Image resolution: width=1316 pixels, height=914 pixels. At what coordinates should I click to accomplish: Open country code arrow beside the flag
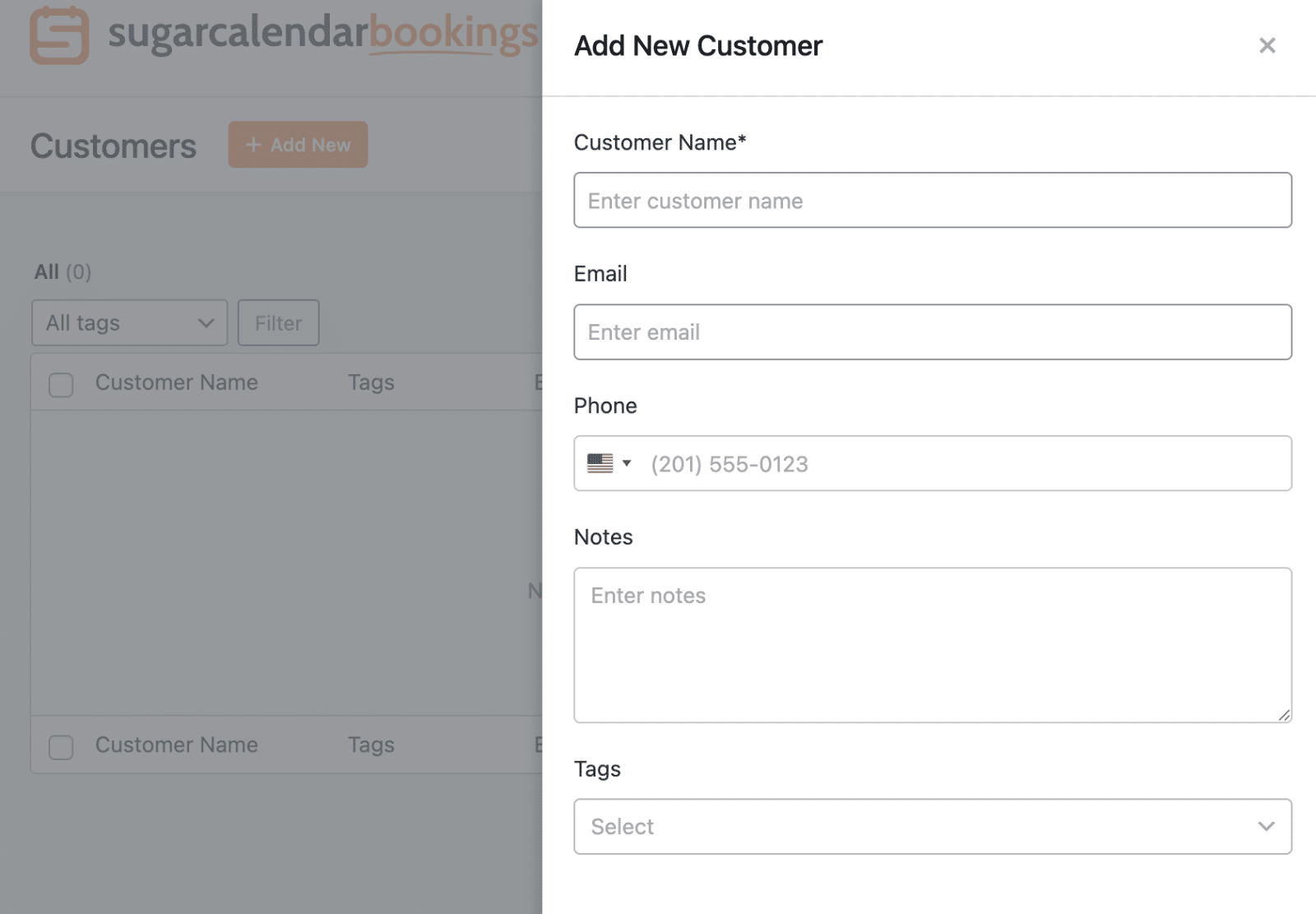[627, 464]
